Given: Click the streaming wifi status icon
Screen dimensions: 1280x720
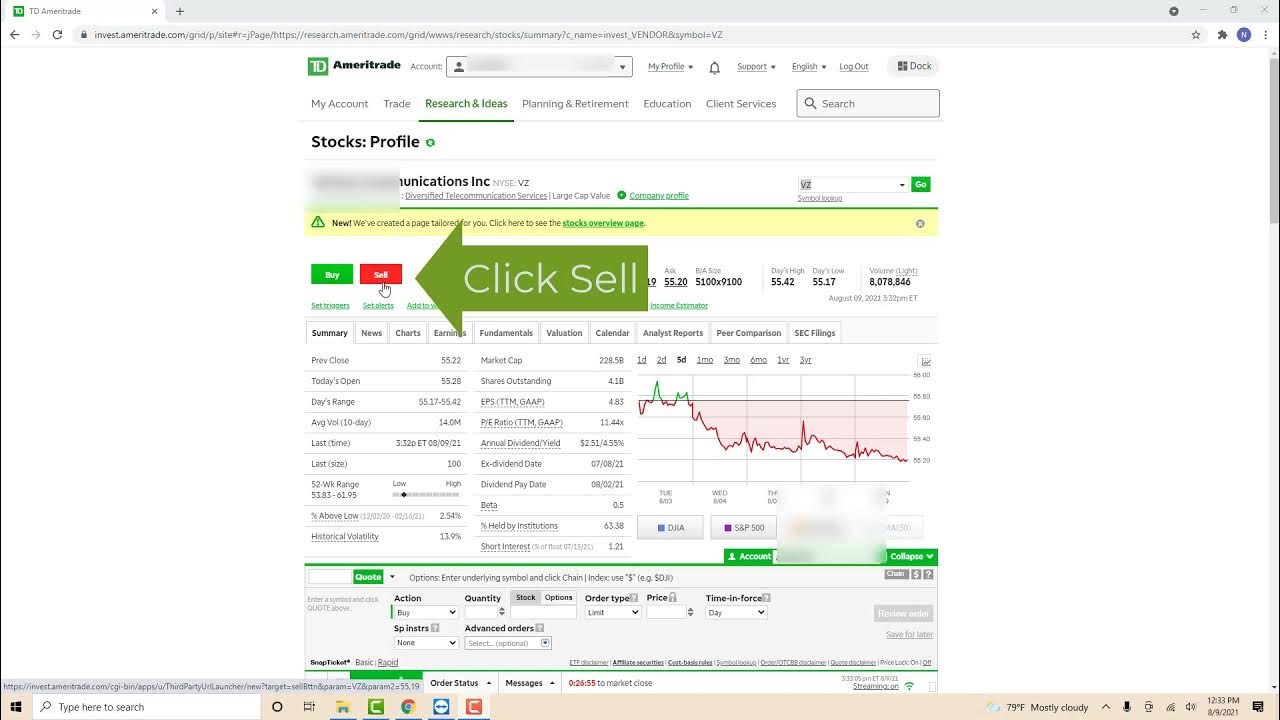Looking at the screenshot, I should tap(909, 686).
